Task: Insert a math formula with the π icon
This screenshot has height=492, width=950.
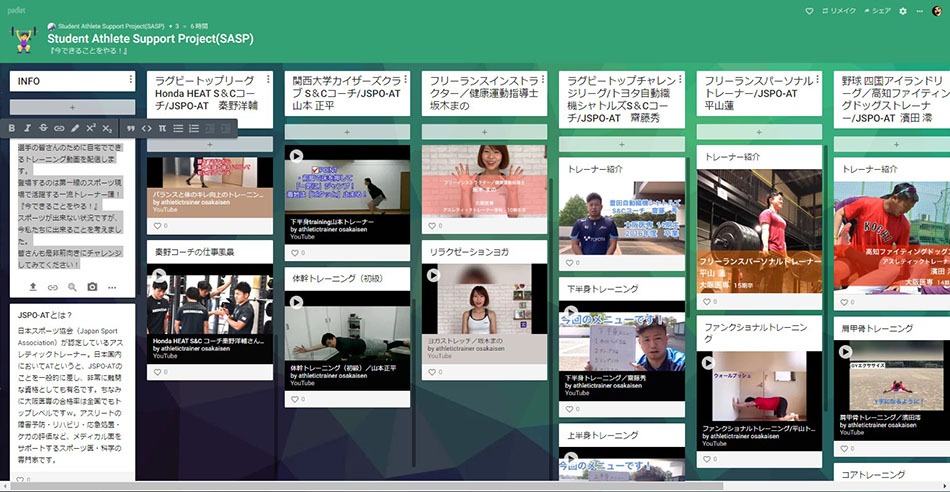Action: tap(162, 128)
